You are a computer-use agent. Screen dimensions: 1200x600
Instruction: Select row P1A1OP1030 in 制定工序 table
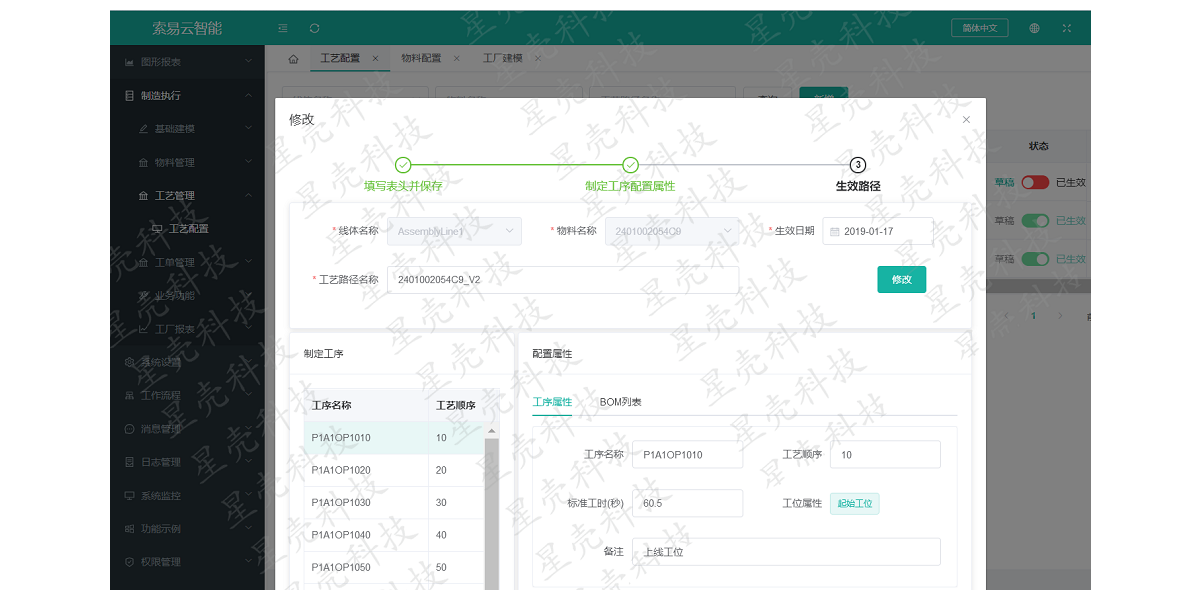coord(394,503)
